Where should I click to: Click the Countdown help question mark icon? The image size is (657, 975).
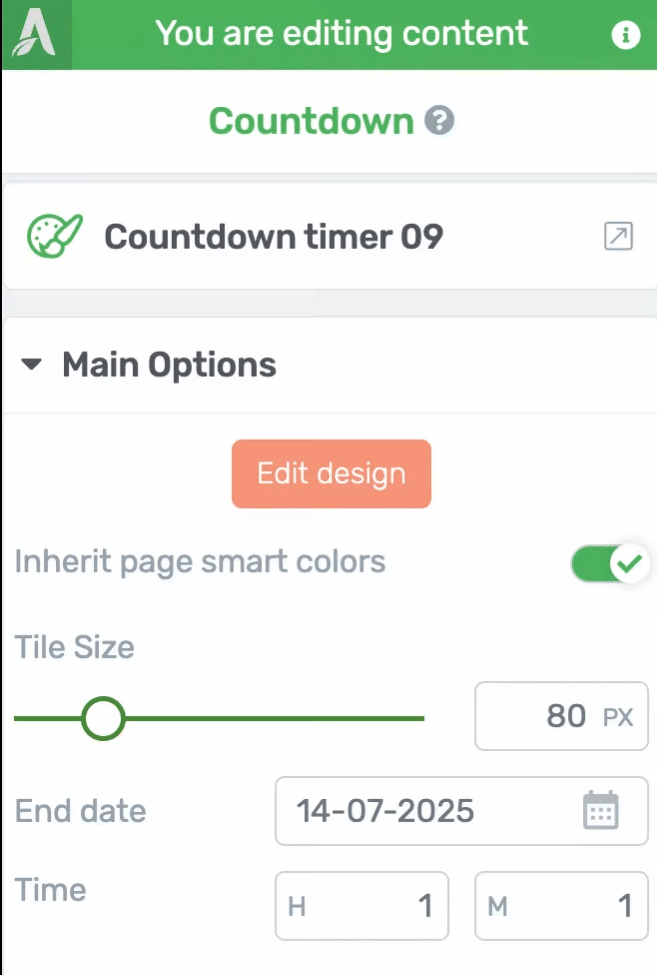click(439, 120)
